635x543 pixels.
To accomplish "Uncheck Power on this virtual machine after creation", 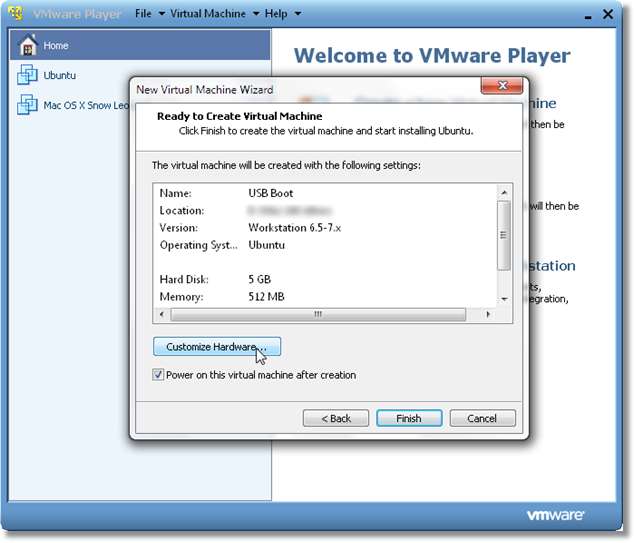I will [x=158, y=375].
